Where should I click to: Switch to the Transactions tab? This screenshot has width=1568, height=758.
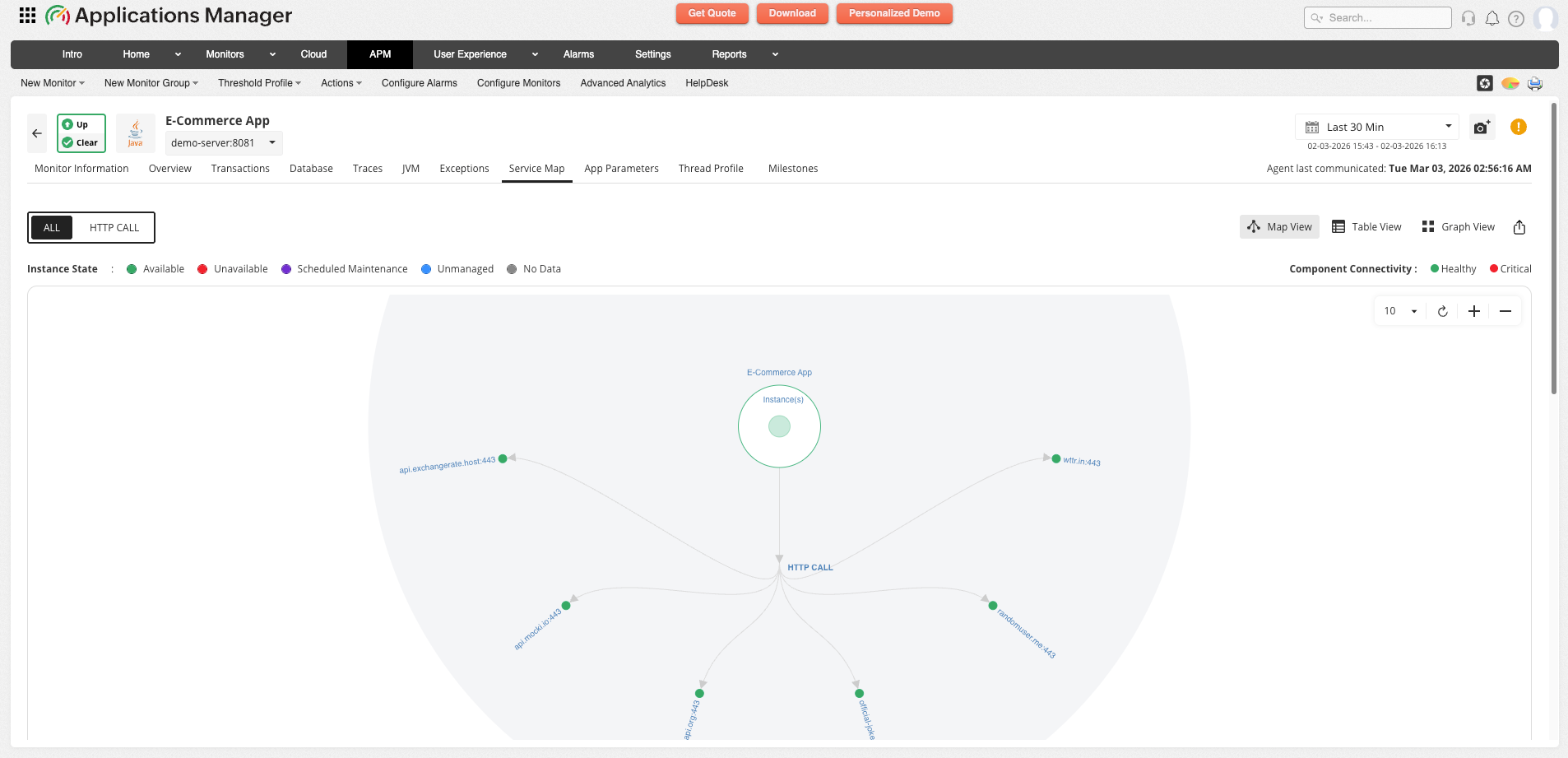240,169
